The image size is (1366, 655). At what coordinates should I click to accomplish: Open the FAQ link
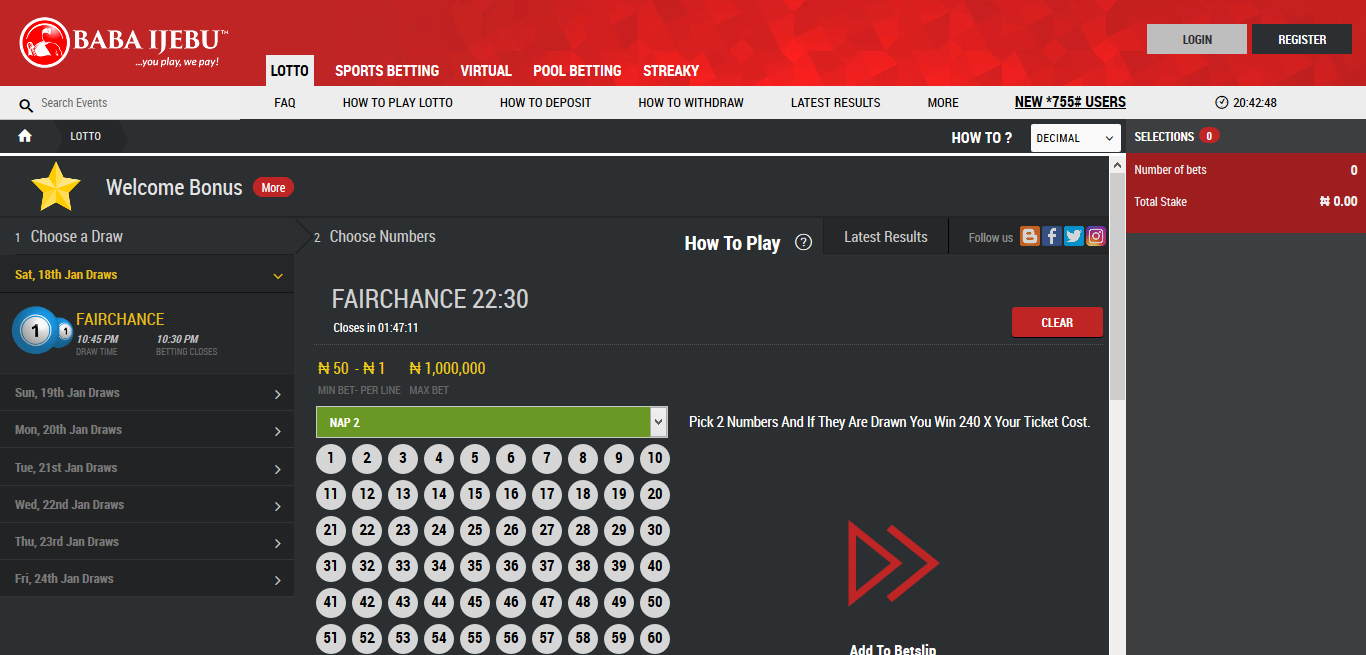point(285,102)
